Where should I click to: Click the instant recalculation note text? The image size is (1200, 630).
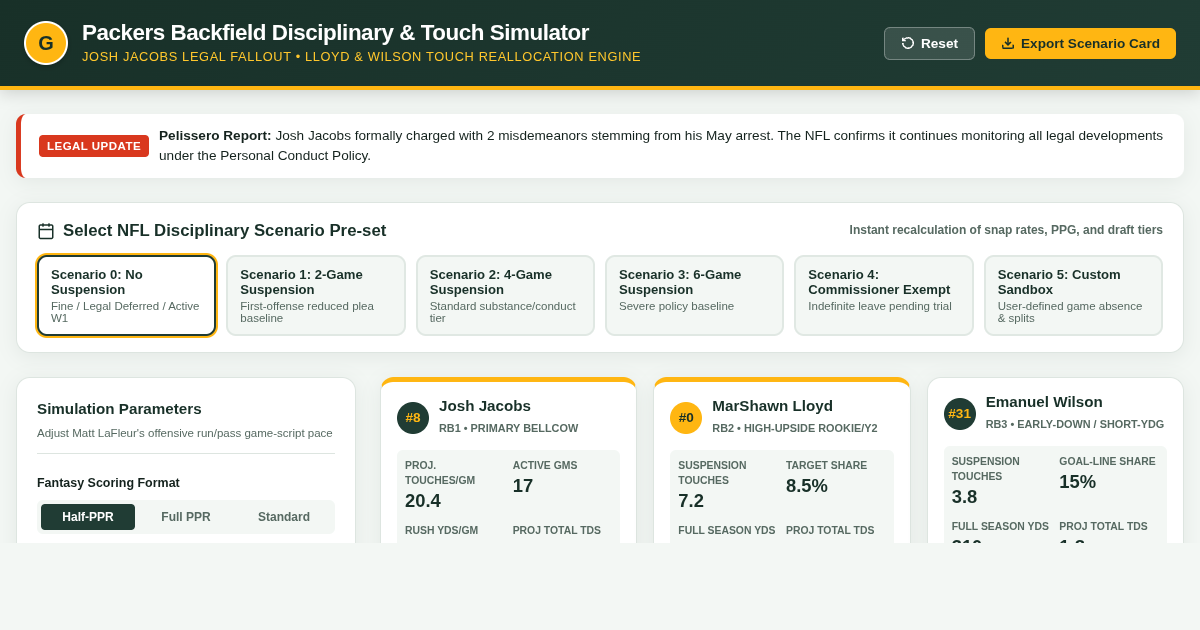(x=1006, y=230)
